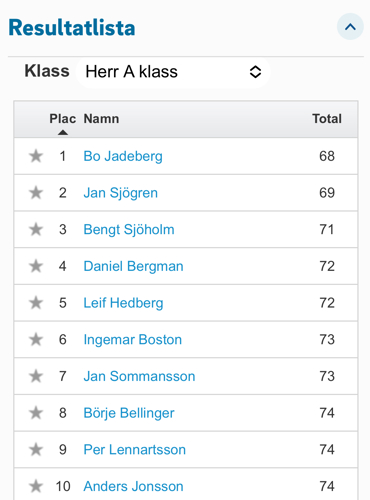The width and height of the screenshot is (370, 500).
Task: Sort results by Namn column header
Action: click(x=101, y=119)
